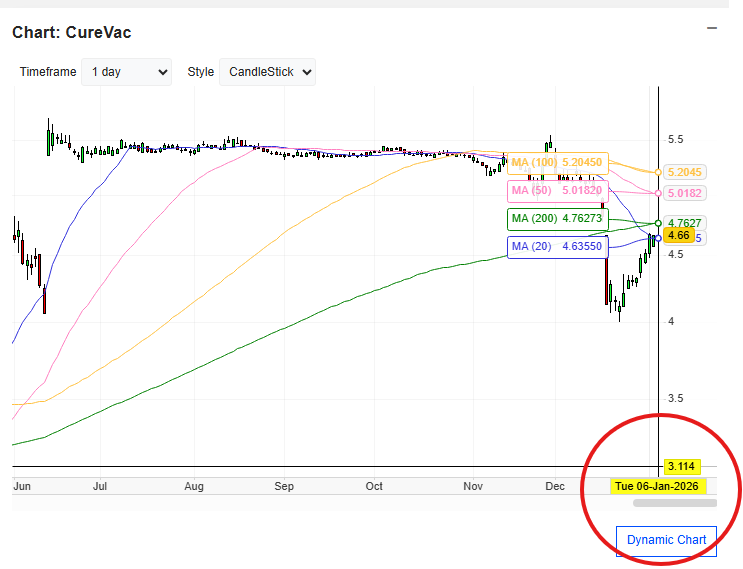Screen dimensions: 743x569
Task: Click the Tue 06-Jan-2026 date label
Action: pos(657,486)
